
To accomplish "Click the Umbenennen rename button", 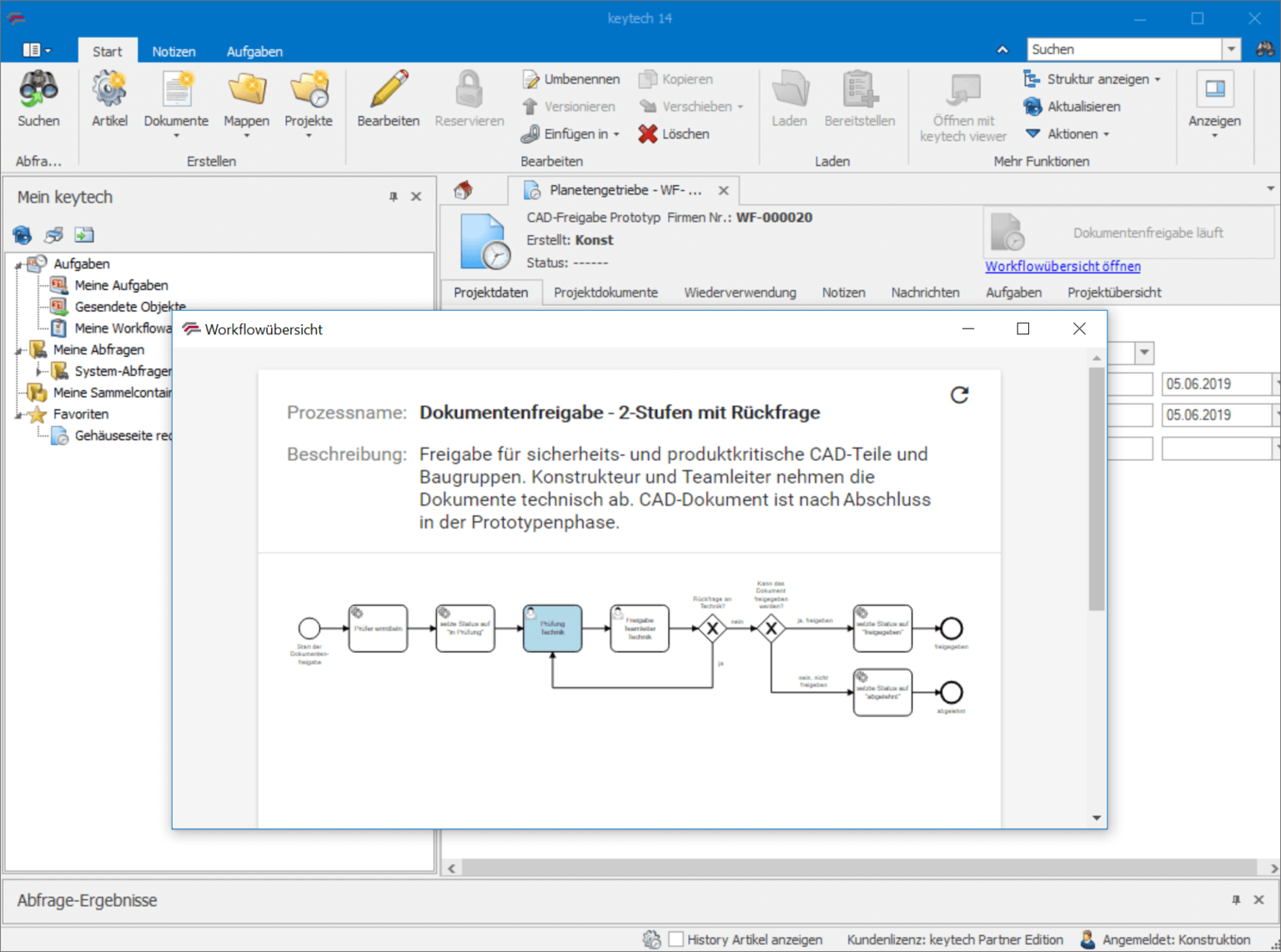I will (x=571, y=79).
